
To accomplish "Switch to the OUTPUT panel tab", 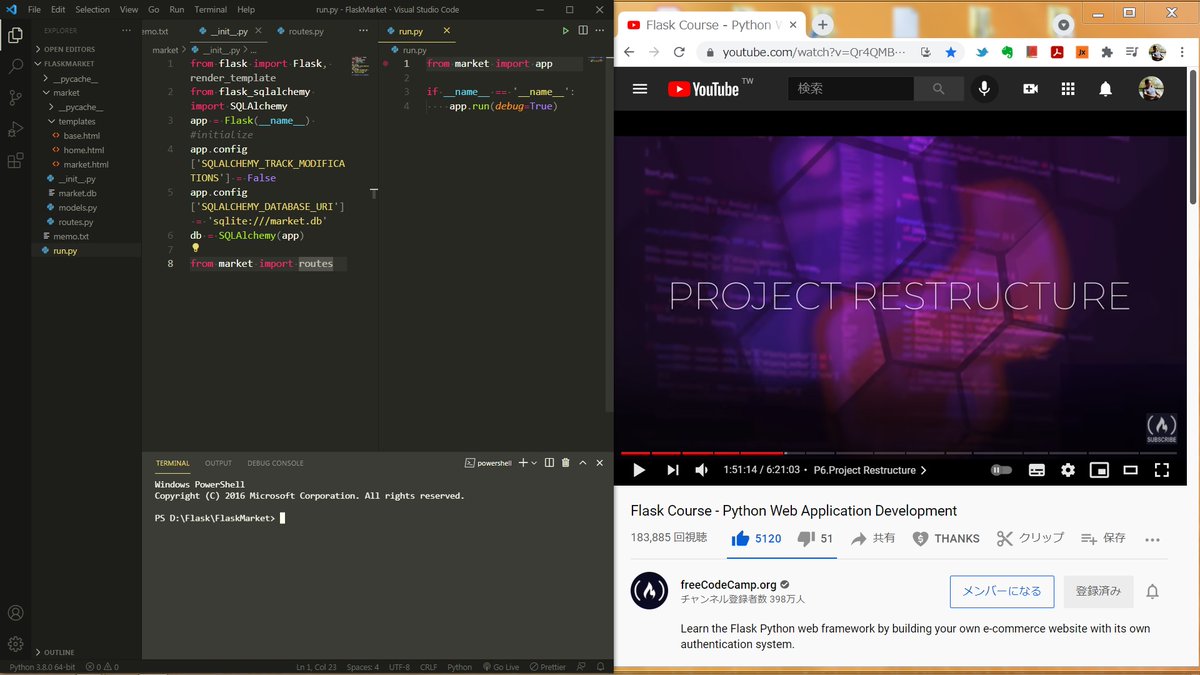I will click(218, 463).
